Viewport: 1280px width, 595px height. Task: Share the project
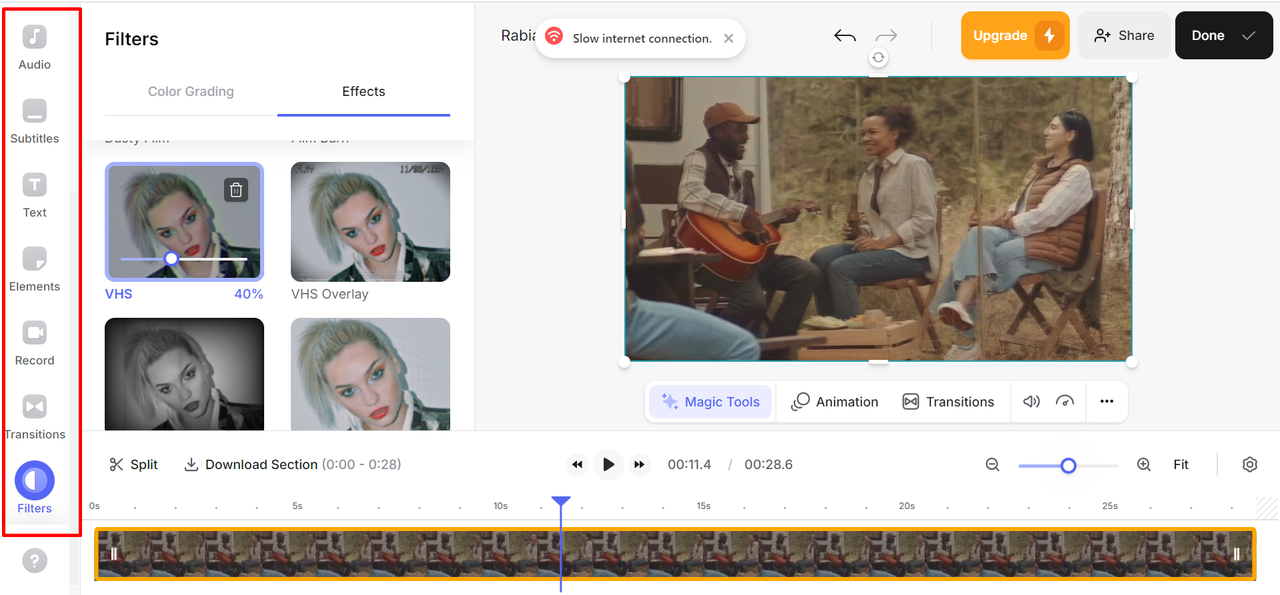pyautogui.click(x=1124, y=36)
